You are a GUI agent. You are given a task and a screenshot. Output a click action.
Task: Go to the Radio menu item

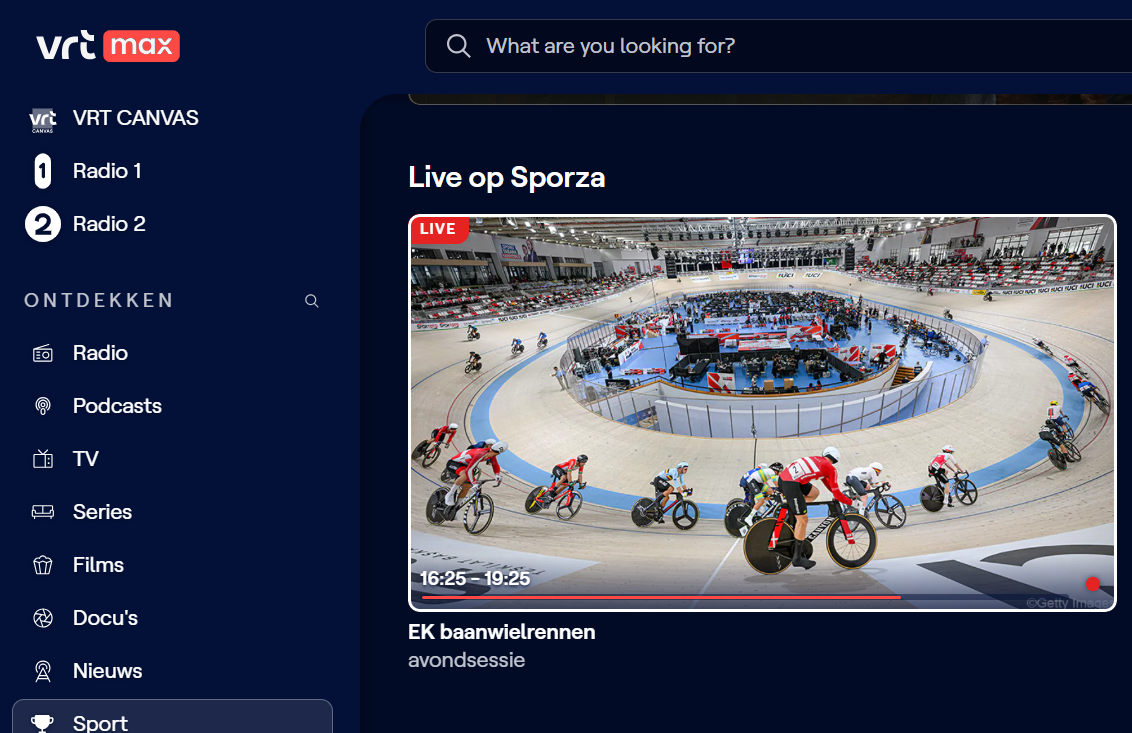coord(100,353)
